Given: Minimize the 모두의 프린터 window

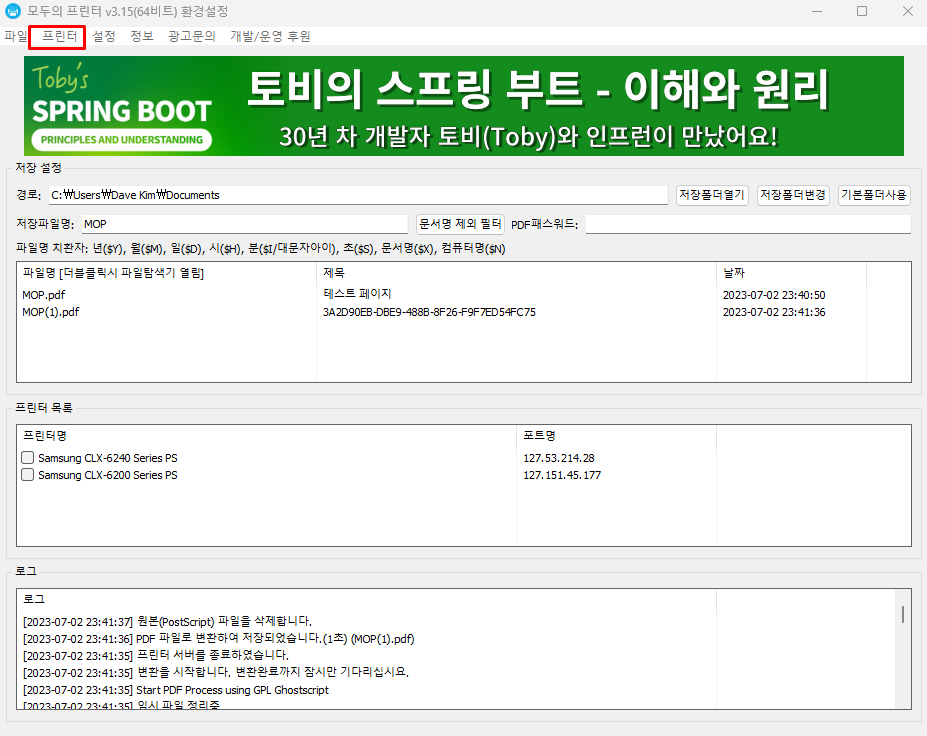Looking at the screenshot, I should pyautogui.click(x=817, y=11).
